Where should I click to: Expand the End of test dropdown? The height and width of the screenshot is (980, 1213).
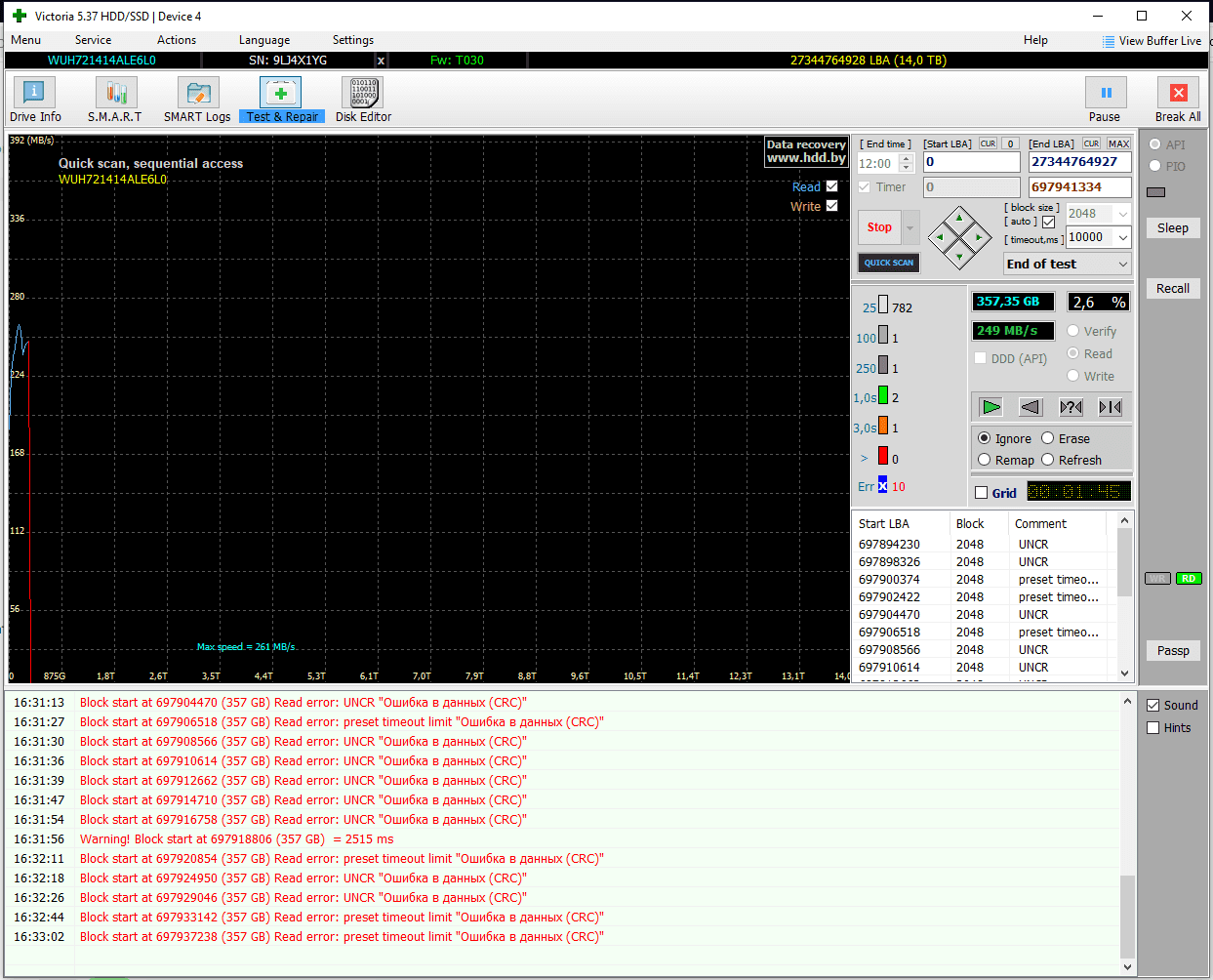(1122, 265)
